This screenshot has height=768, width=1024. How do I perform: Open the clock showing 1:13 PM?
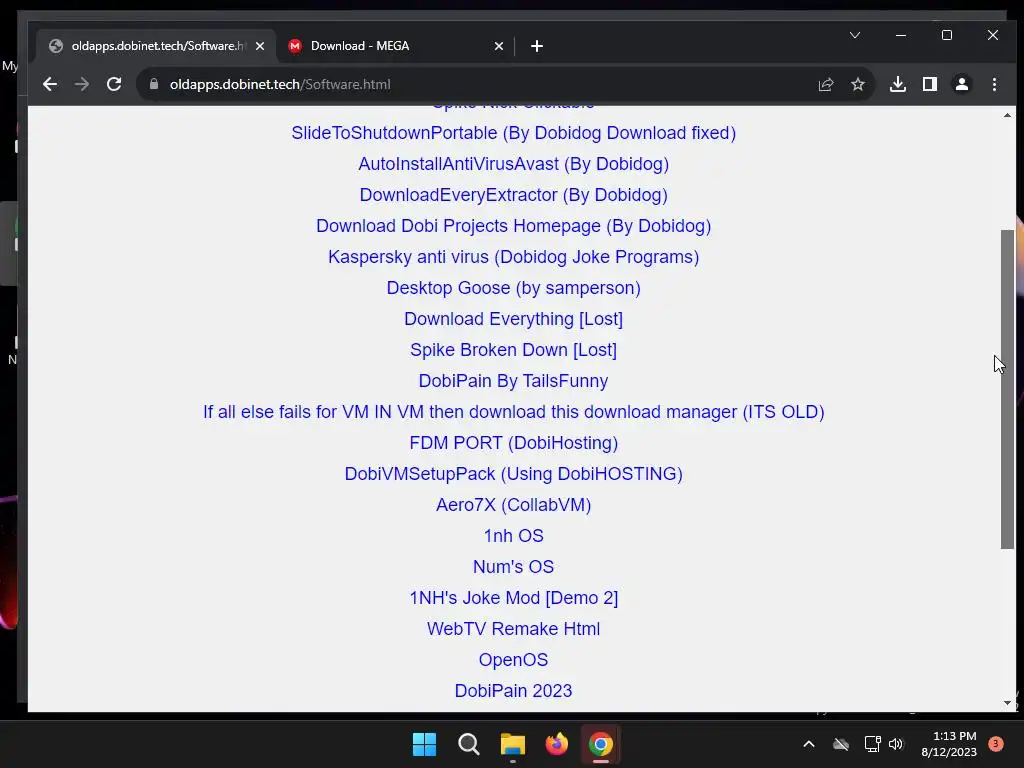[x=949, y=744]
